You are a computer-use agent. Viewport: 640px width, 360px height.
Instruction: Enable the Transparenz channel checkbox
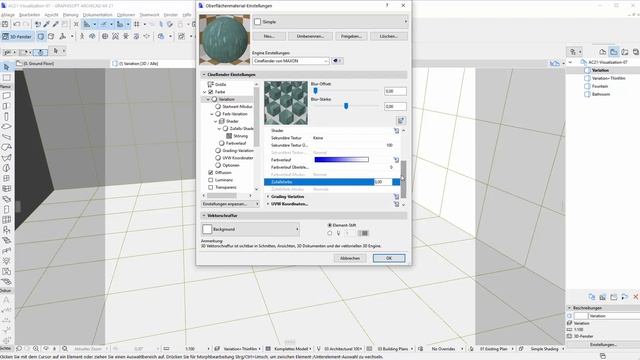(211, 187)
